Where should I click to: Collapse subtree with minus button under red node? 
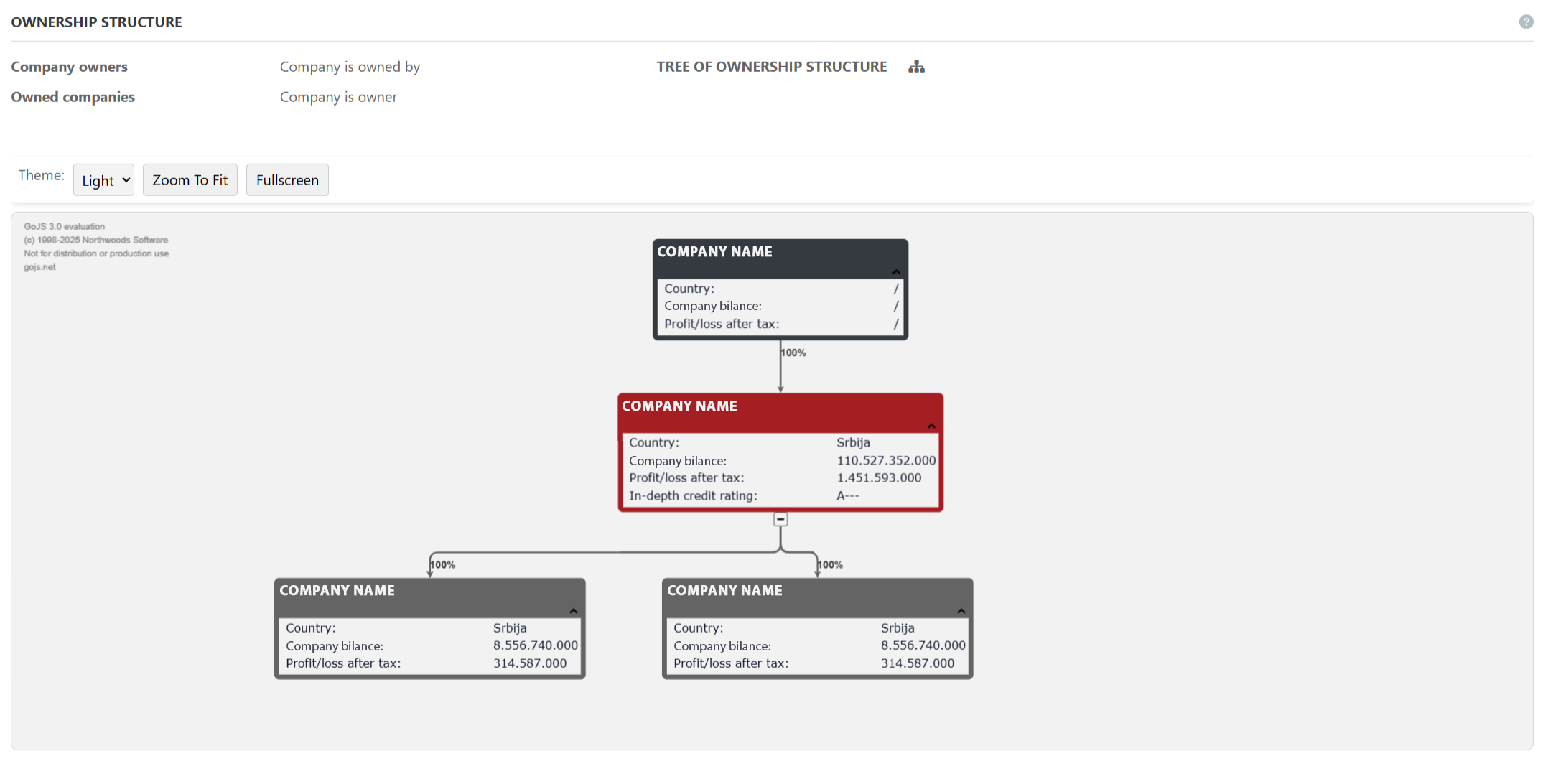click(780, 519)
